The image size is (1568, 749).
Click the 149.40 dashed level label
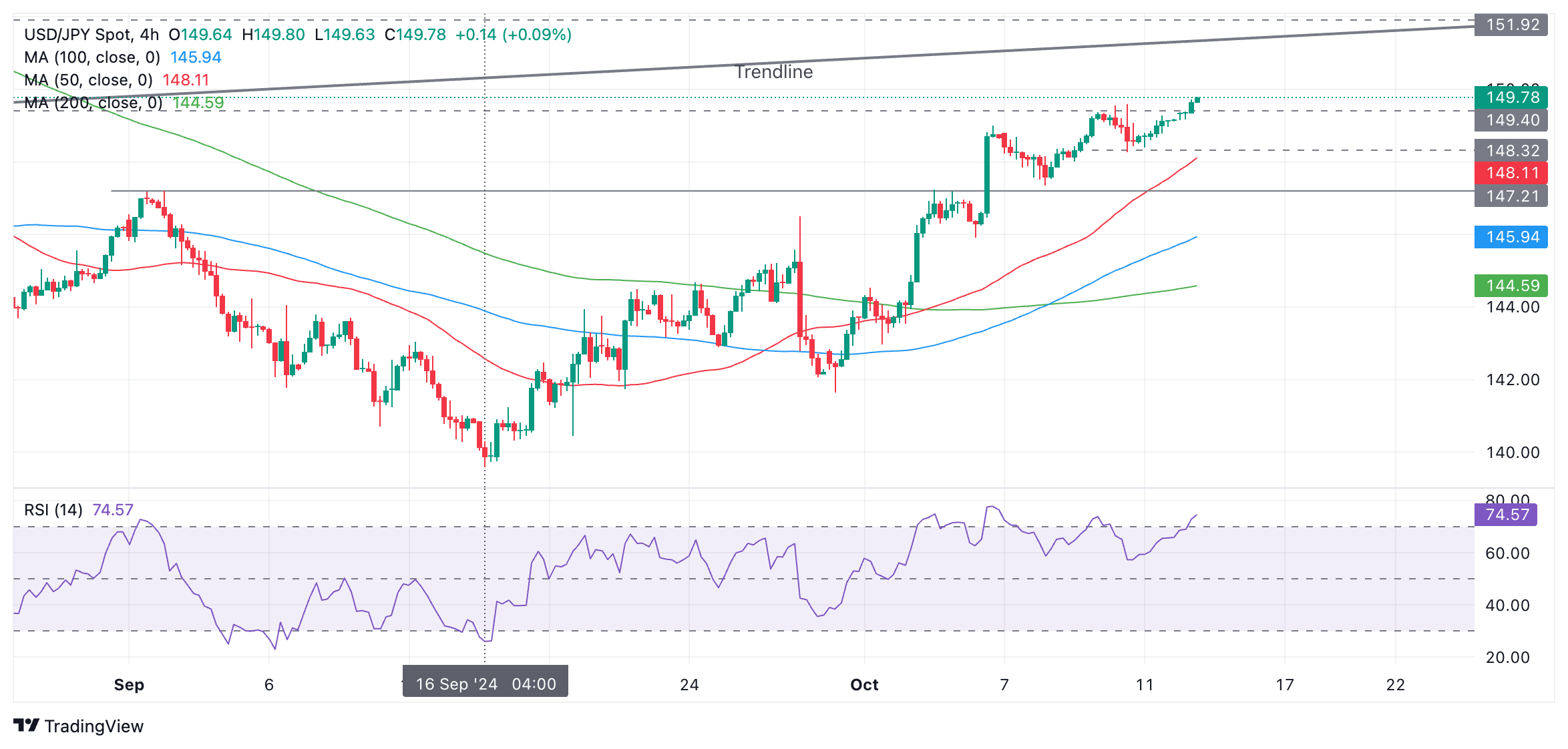[1511, 120]
